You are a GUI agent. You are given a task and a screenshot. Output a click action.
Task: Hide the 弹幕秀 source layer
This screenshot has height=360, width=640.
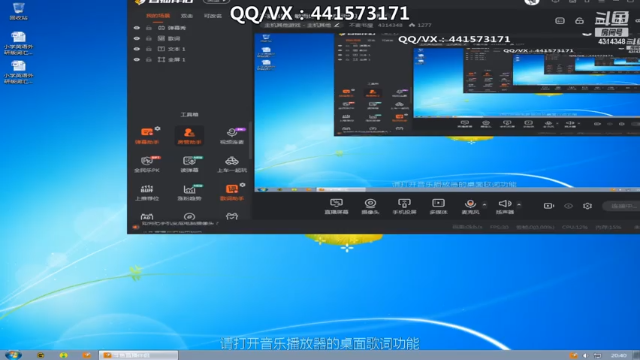[137, 28]
